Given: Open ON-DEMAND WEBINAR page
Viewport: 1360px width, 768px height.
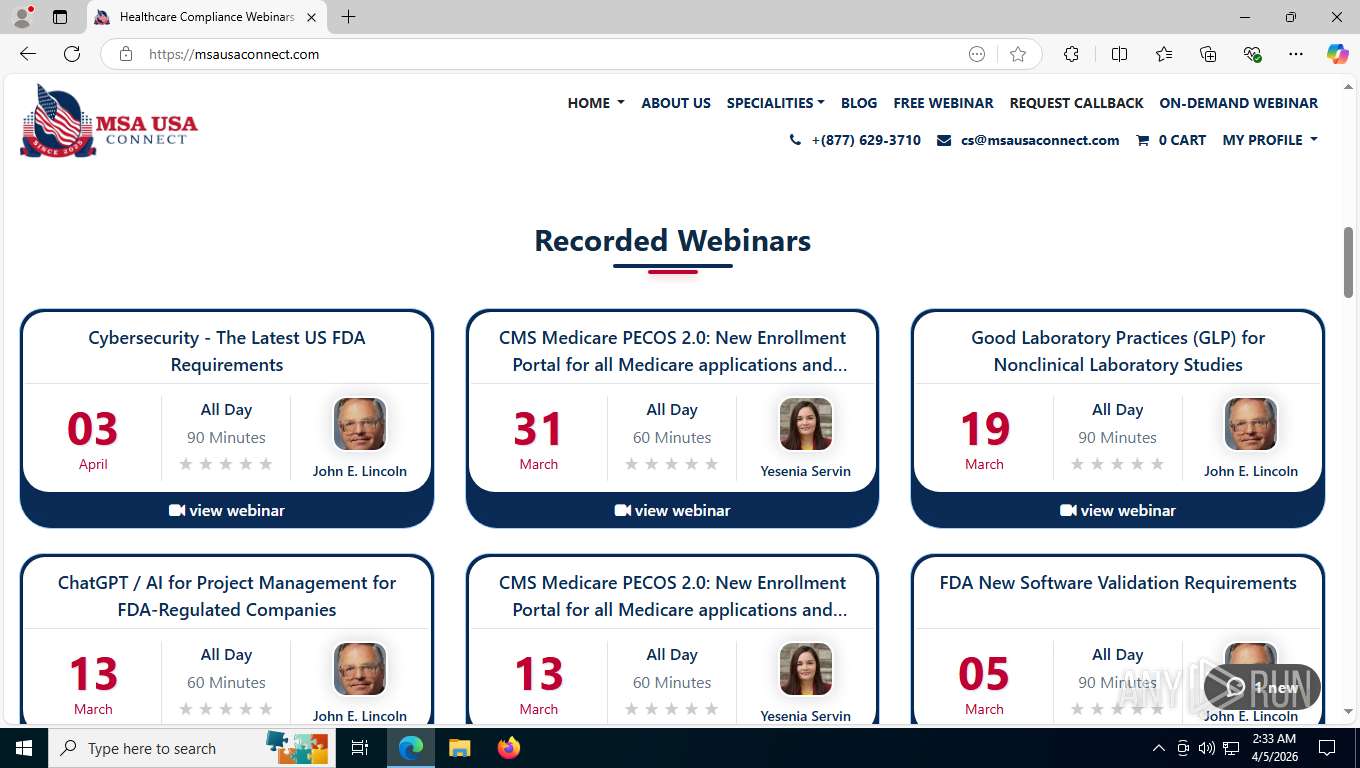Looking at the screenshot, I should [x=1239, y=103].
